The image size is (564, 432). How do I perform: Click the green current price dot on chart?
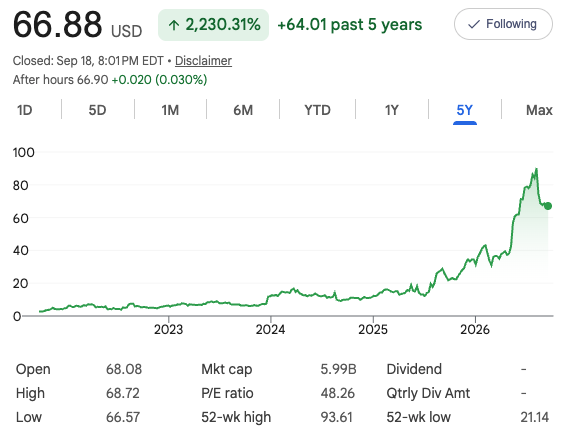[548, 206]
